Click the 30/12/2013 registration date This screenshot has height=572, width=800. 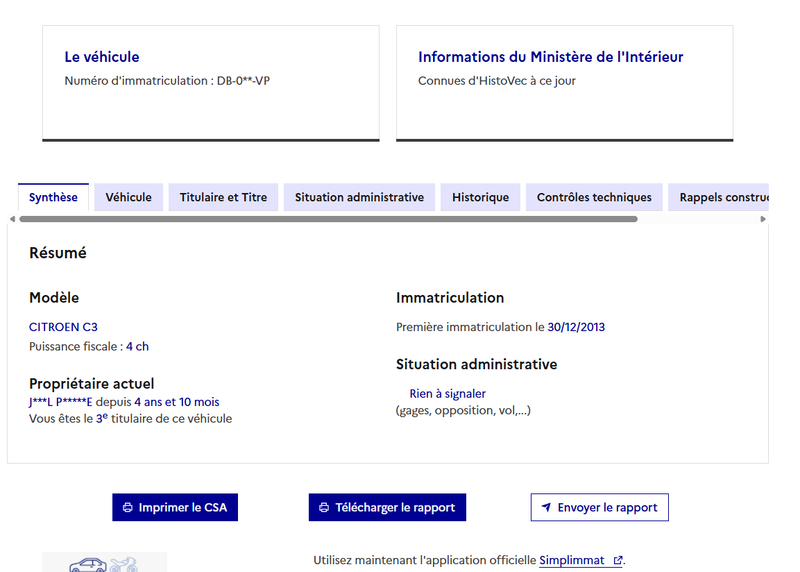pos(576,327)
